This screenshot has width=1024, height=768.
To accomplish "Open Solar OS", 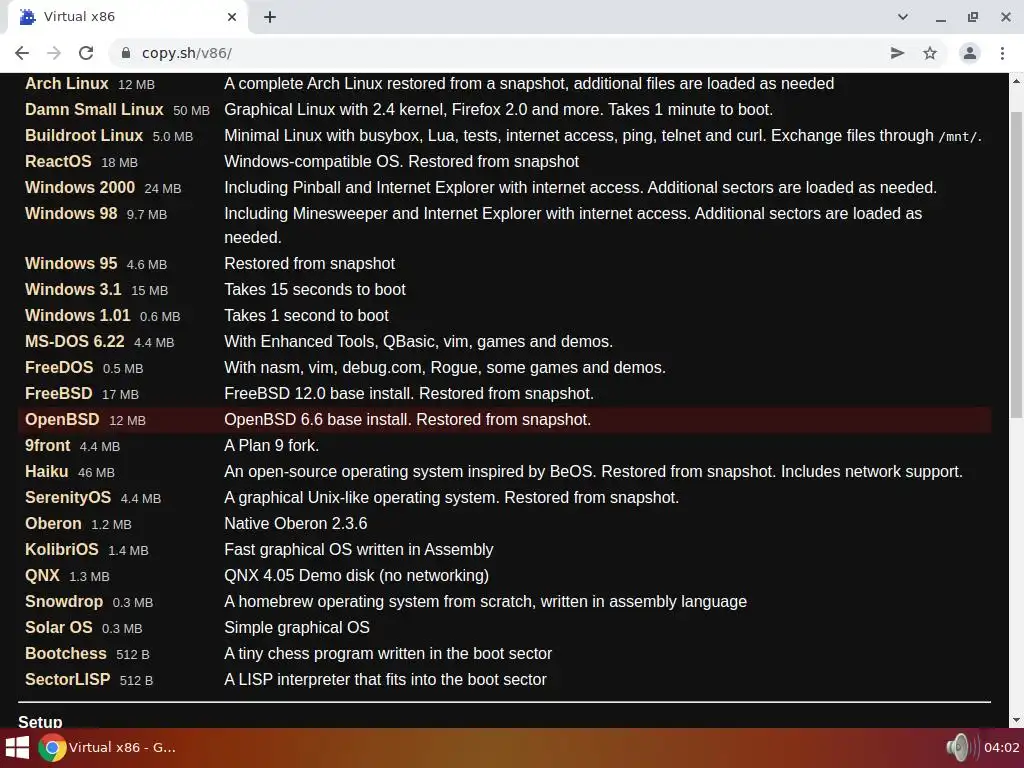I will click(x=59, y=628).
